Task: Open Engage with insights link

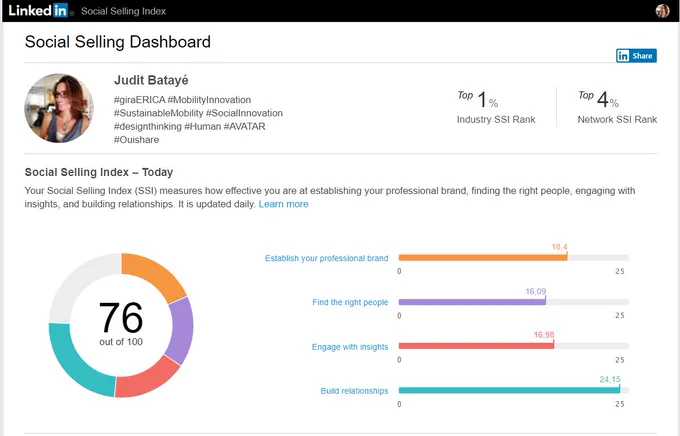Action: [x=350, y=347]
